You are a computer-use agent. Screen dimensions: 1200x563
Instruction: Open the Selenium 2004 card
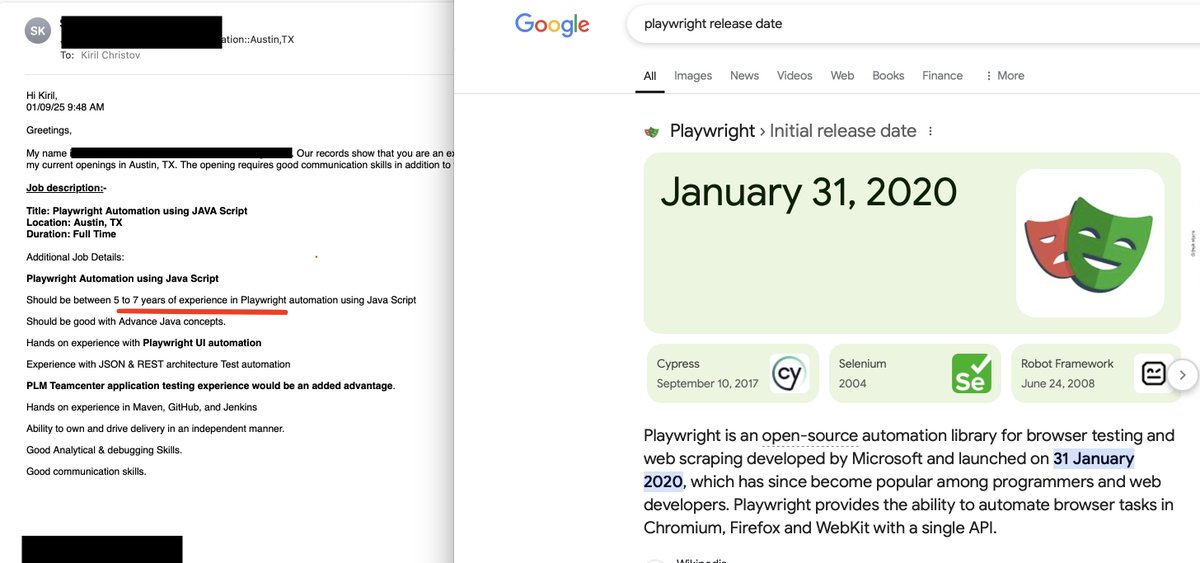click(914, 373)
